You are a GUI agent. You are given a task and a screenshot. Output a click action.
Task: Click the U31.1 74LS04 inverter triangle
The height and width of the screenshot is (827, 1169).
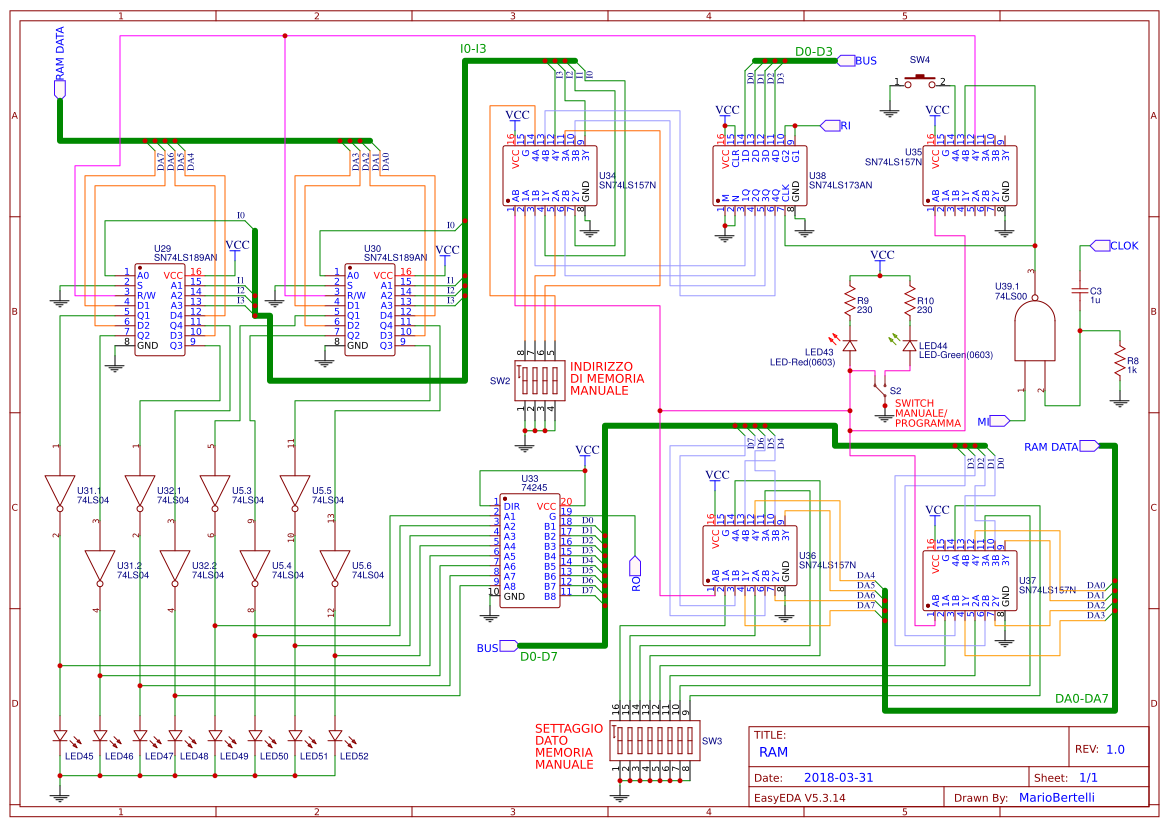click(60, 485)
